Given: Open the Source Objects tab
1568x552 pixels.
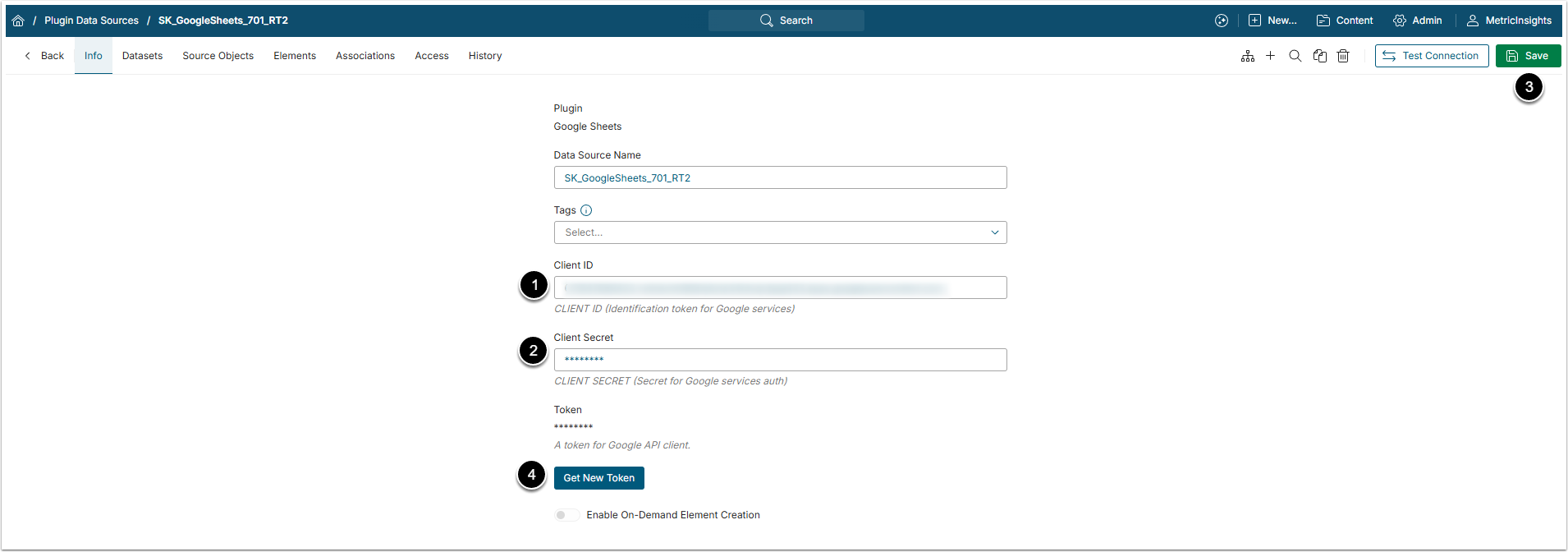Looking at the screenshot, I should coord(218,56).
